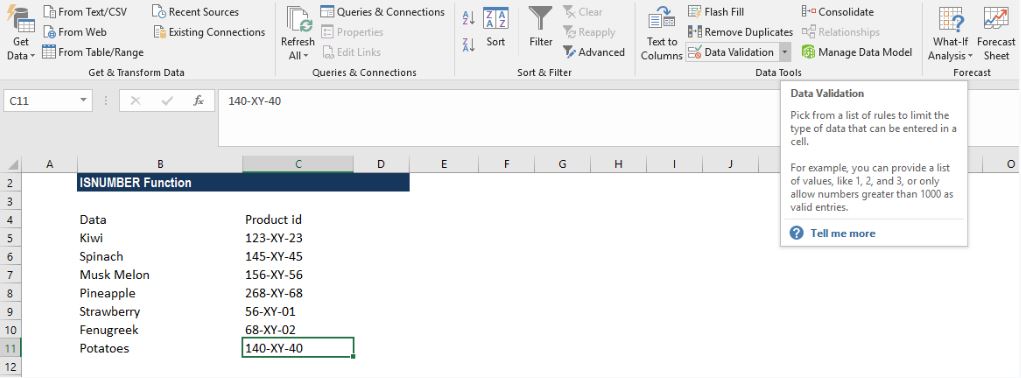
Task: Select the Kiwi cell
Action: click(160, 238)
